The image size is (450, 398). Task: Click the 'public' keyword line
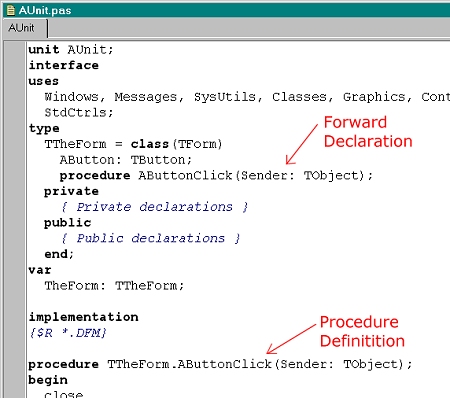pos(67,223)
